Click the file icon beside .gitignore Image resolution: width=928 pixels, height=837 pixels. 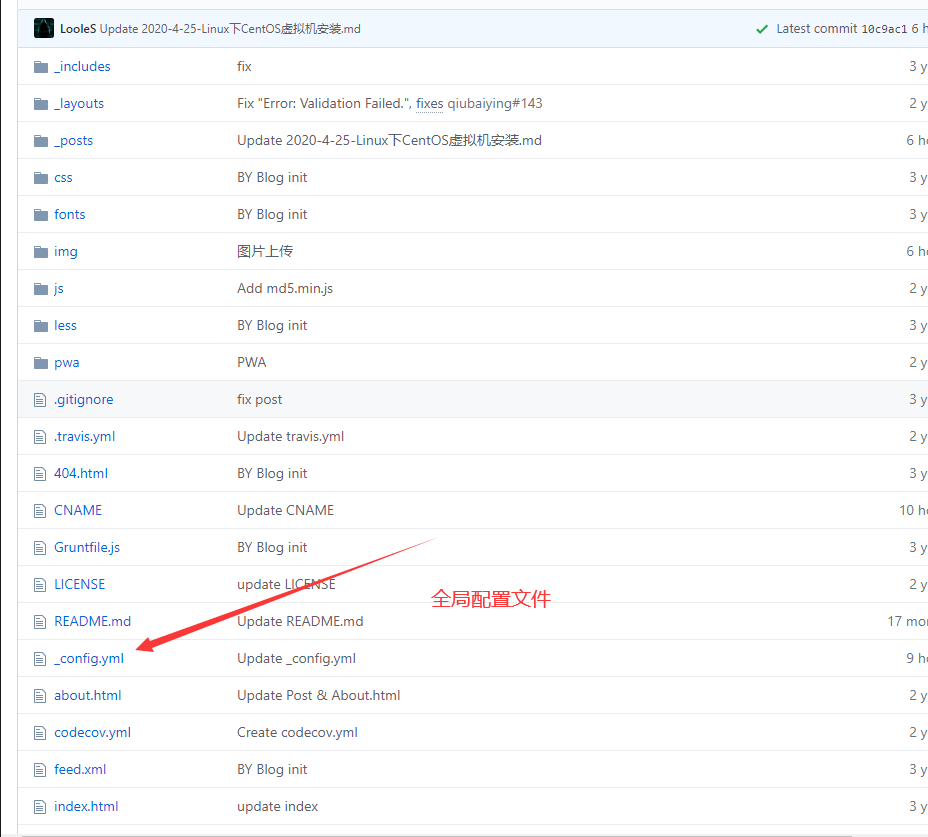click(40, 400)
